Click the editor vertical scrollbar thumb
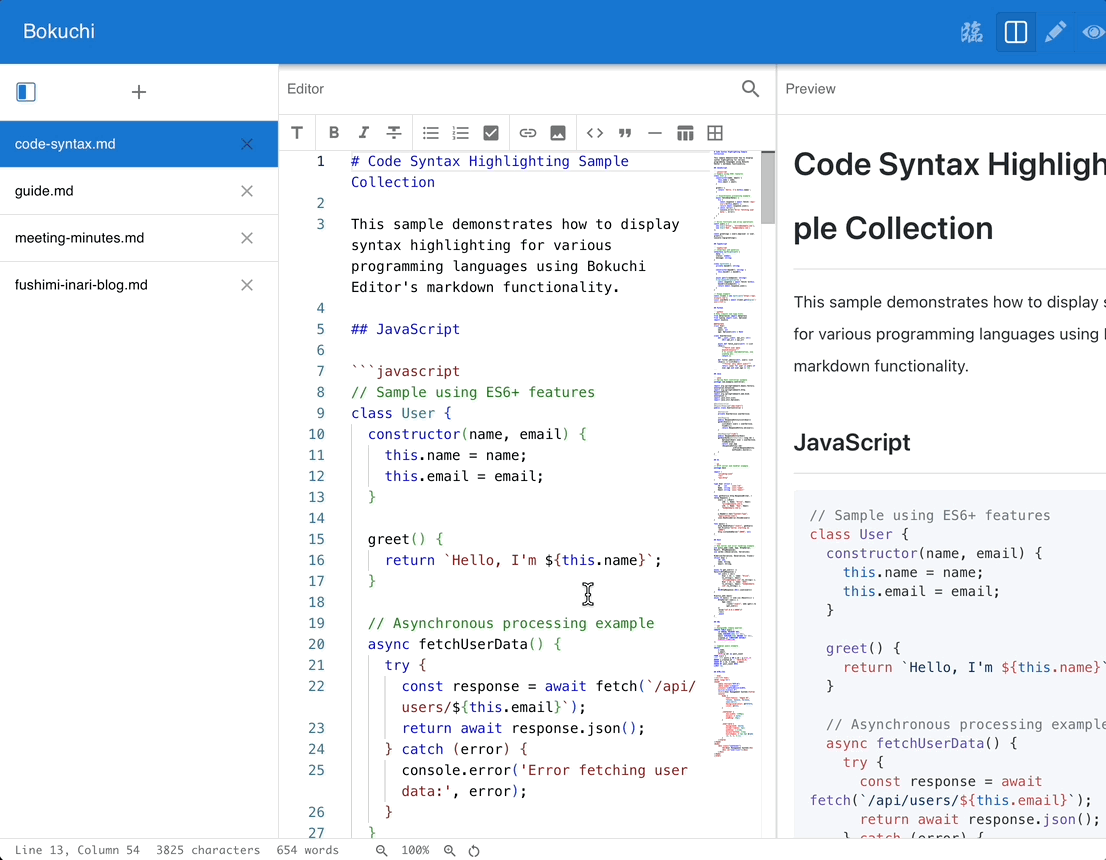1106x860 pixels. pos(768,187)
